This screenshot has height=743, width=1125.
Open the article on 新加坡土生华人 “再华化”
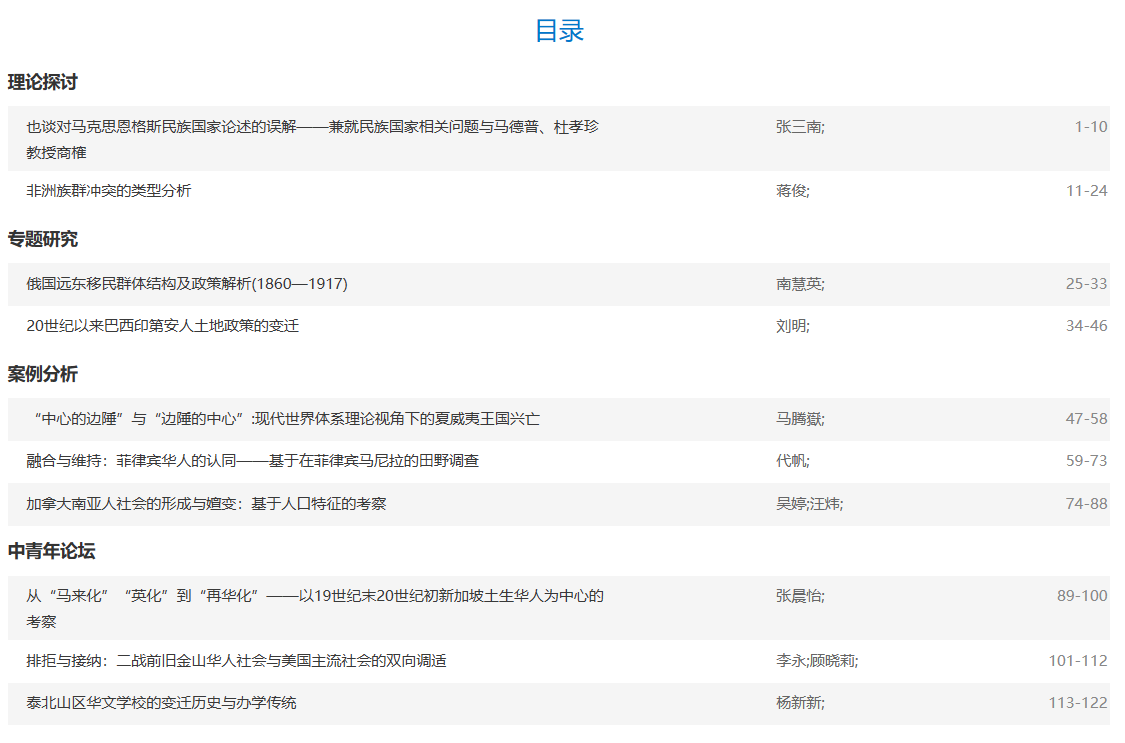coord(314,597)
